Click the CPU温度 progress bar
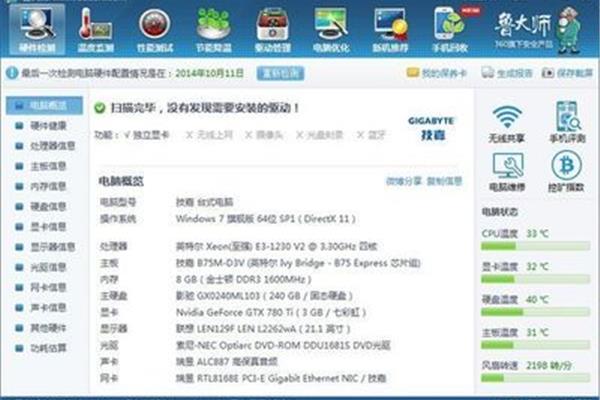600x400 pixels. click(535, 246)
